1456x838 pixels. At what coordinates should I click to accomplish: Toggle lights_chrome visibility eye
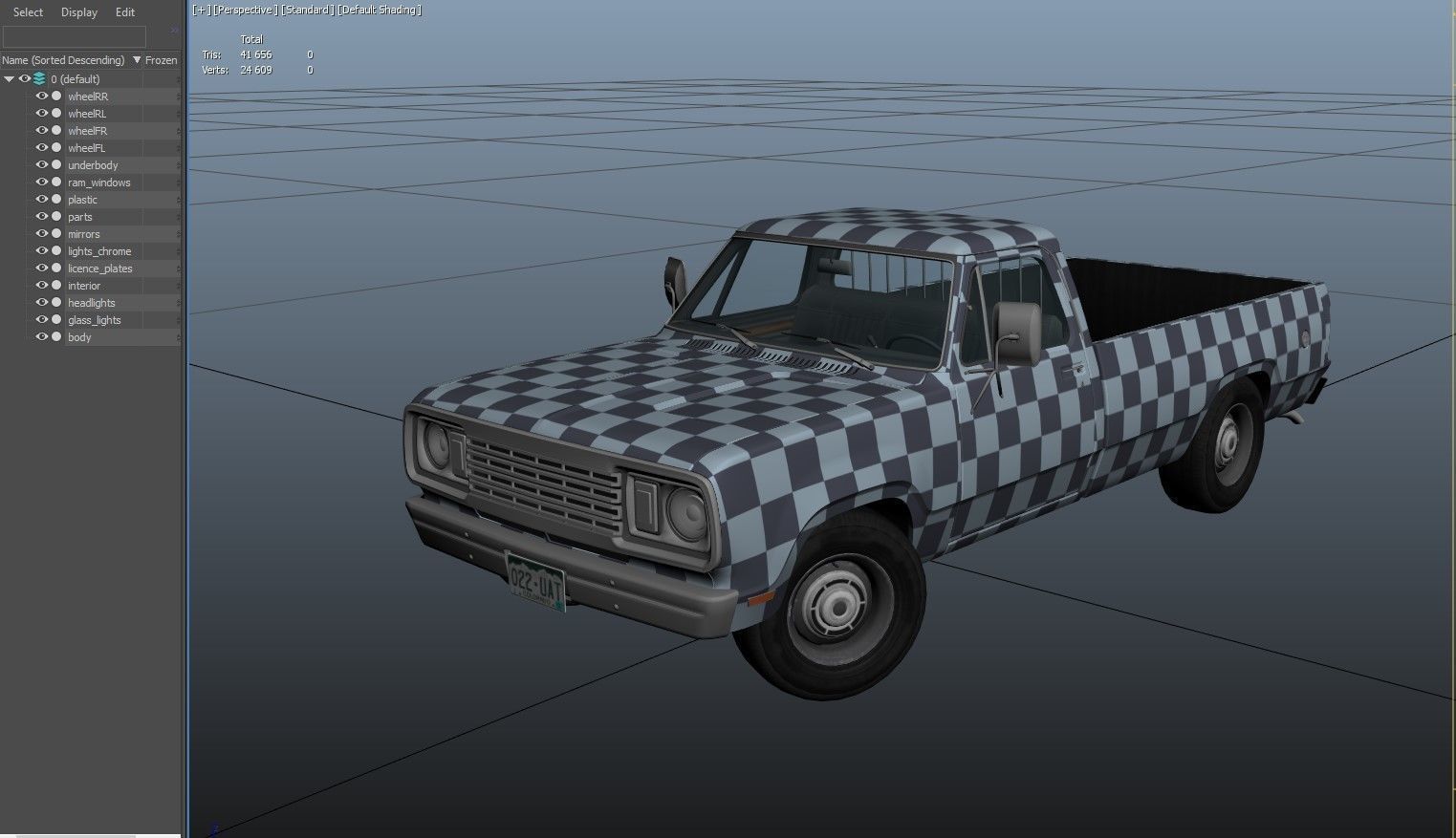point(42,251)
